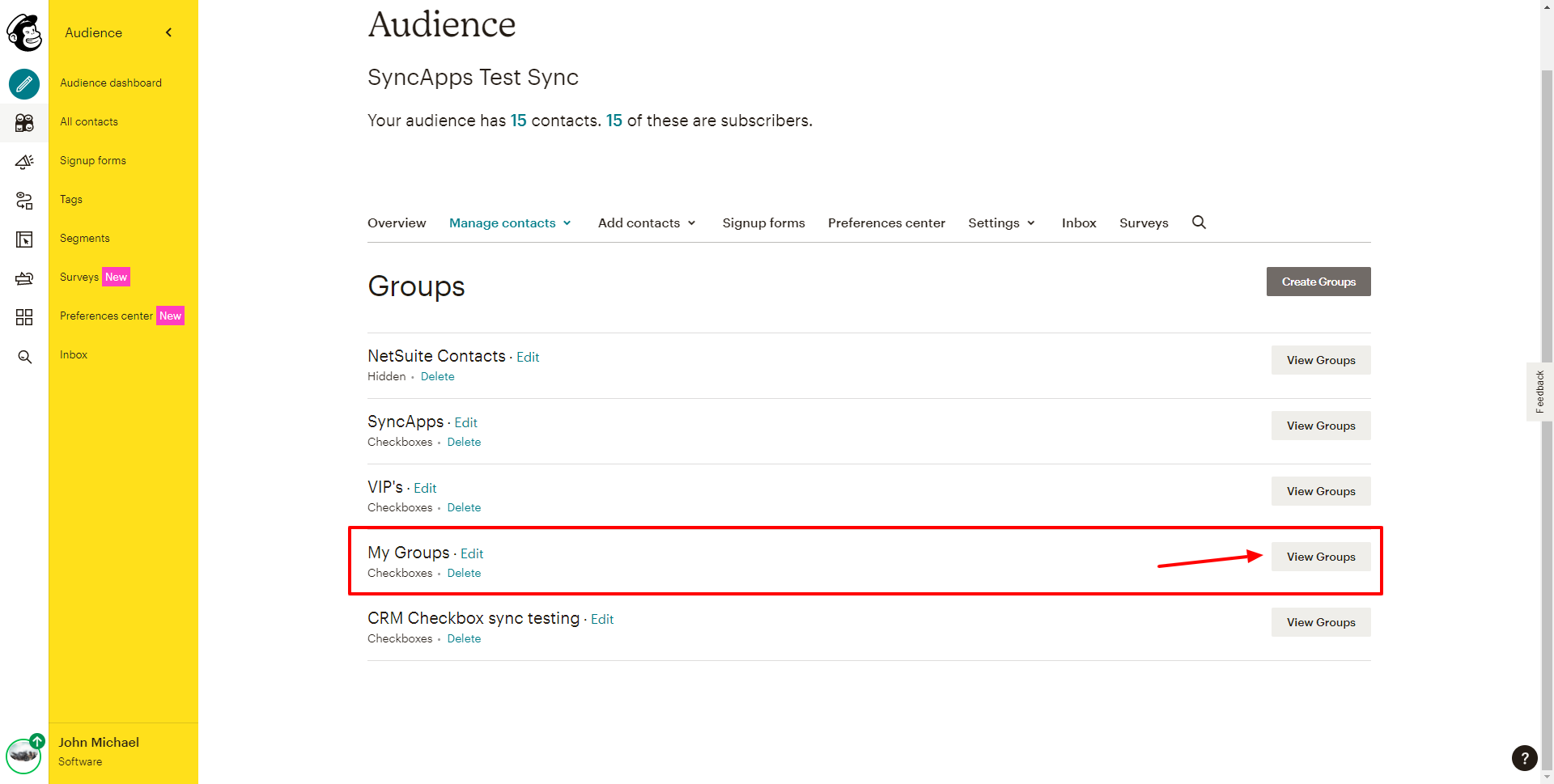Click the search icon in the audience tabs

tap(1199, 222)
